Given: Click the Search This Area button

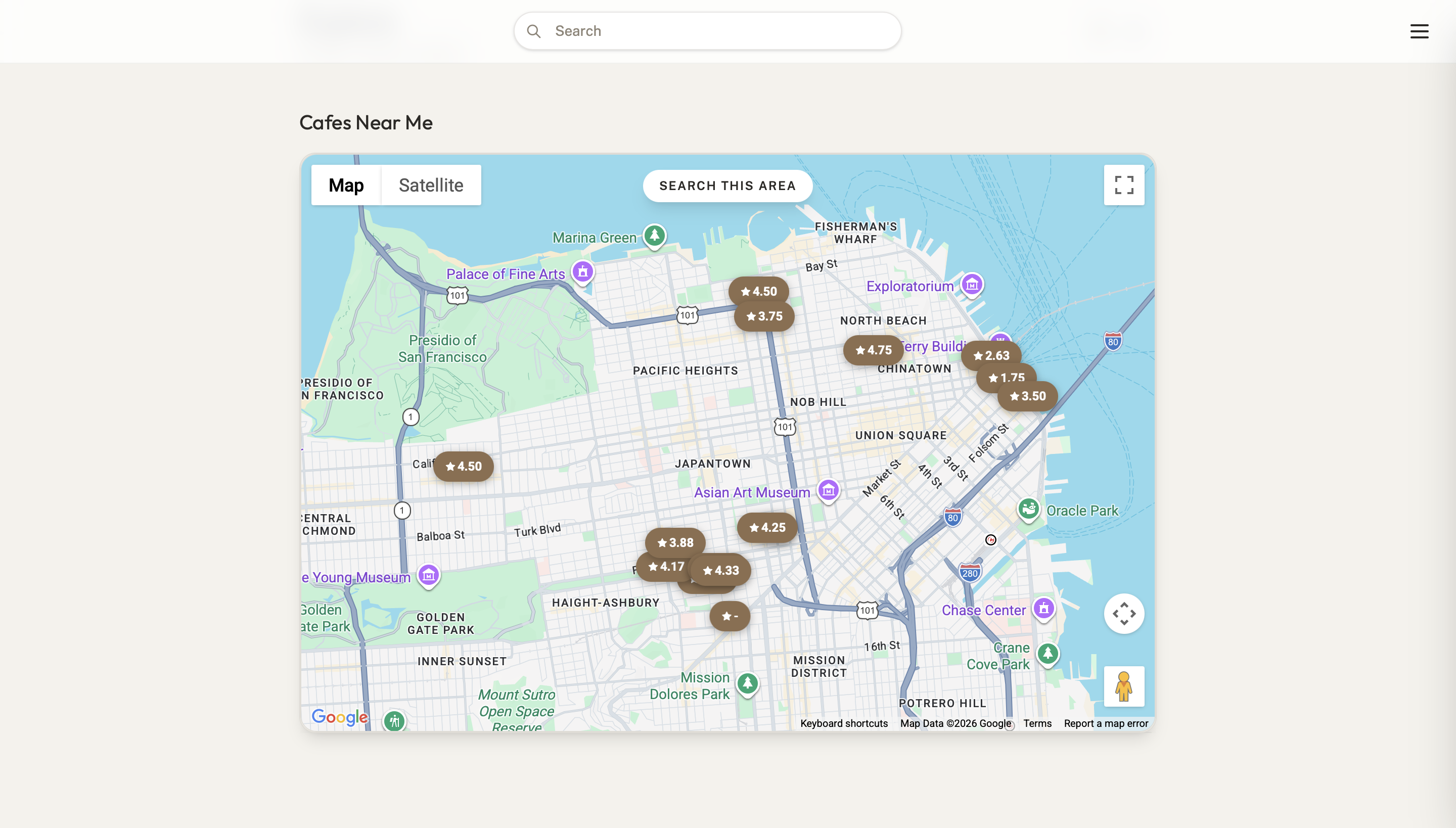Looking at the screenshot, I should point(727,186).
